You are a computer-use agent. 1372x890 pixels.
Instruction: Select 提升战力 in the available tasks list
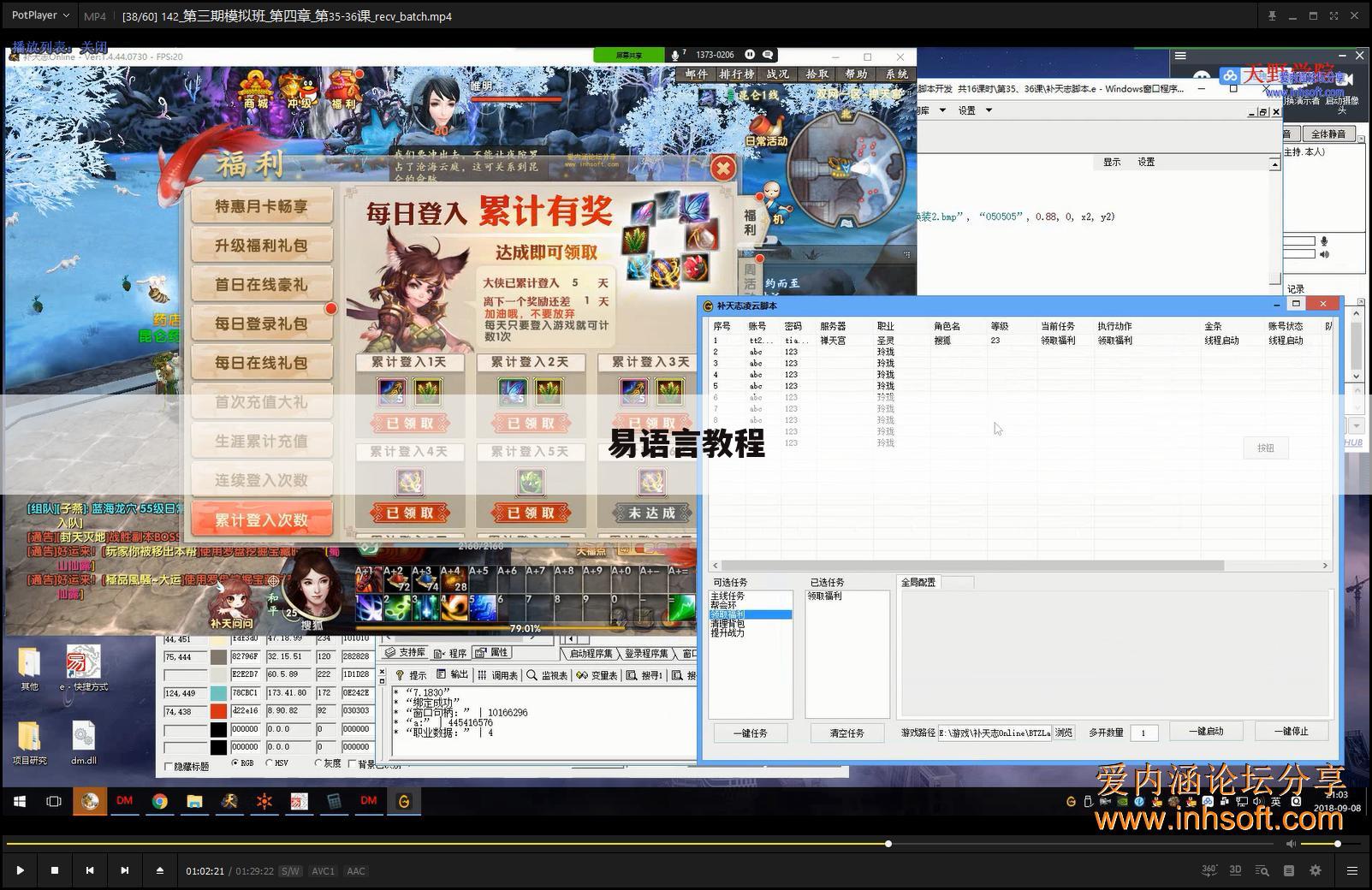(x=728, y=633)
